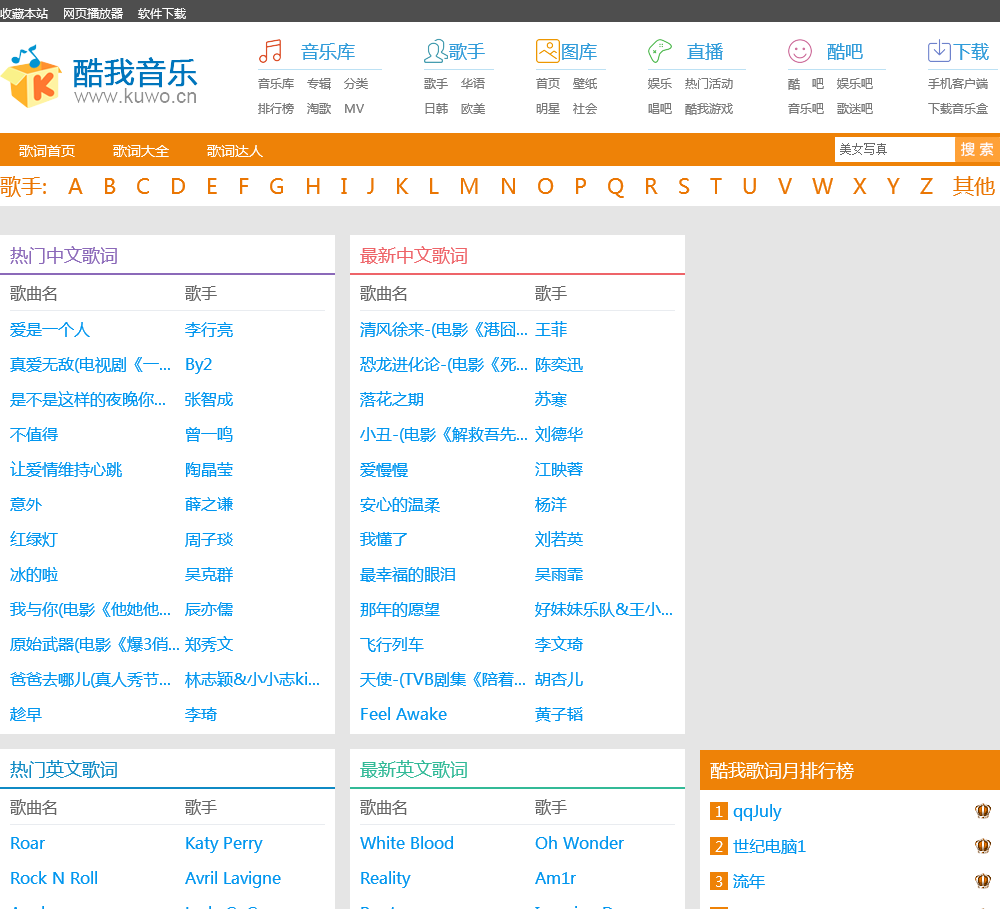Image resolution: width=1000 pixels, height=909 pixels.
Task: Focus the search box containing 美女写真
Action: (893, 149)
